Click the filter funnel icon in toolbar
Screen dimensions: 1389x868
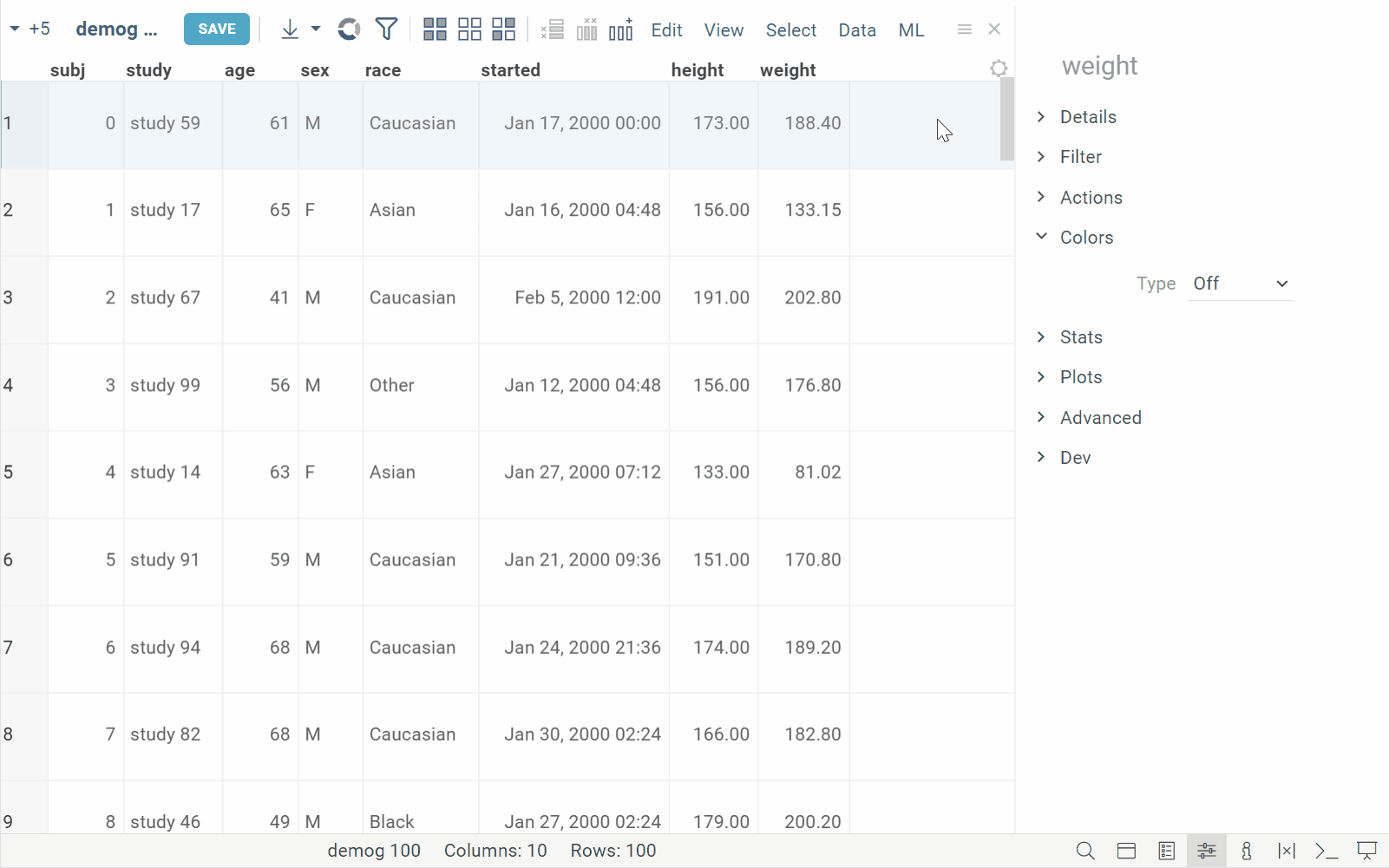click(386, 29)
